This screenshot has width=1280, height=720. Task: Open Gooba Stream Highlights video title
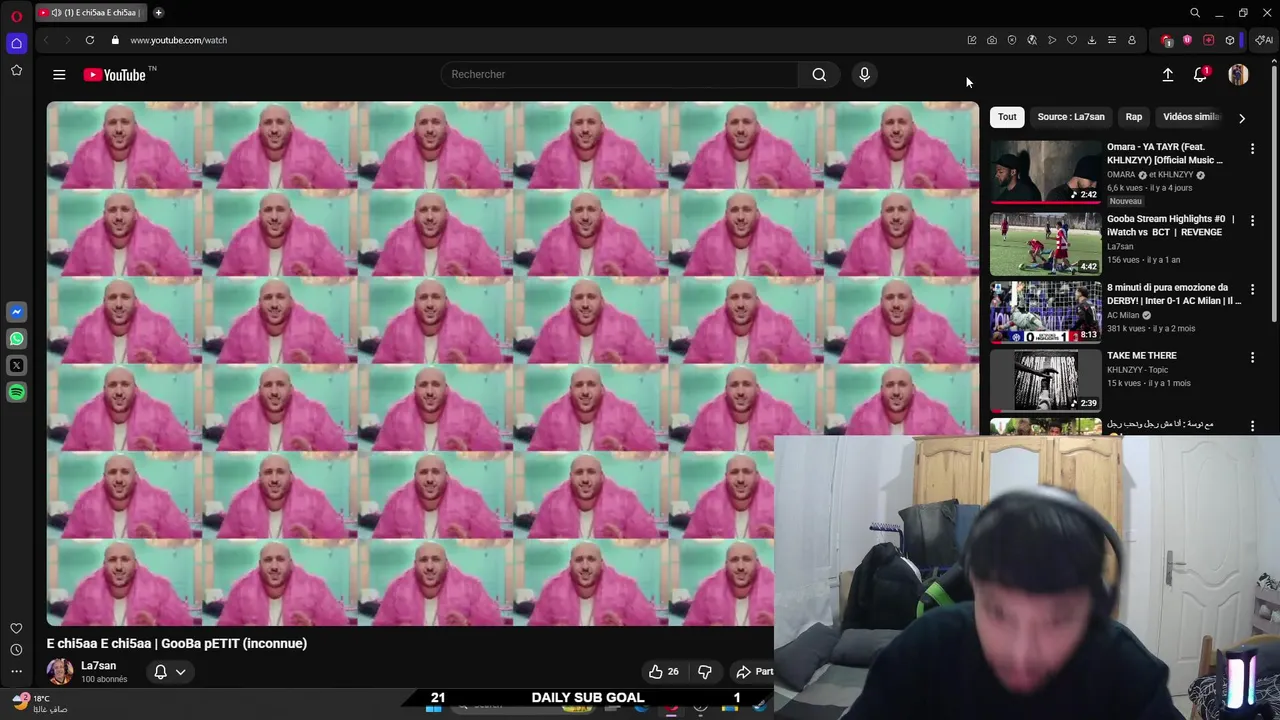click(1171, 225)
